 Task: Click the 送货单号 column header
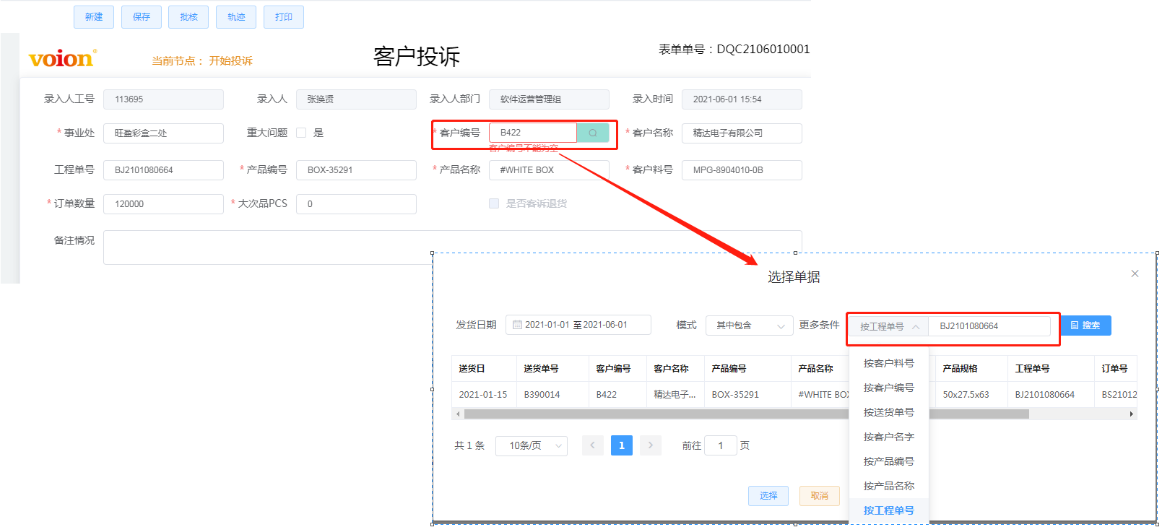click(553, 369)
